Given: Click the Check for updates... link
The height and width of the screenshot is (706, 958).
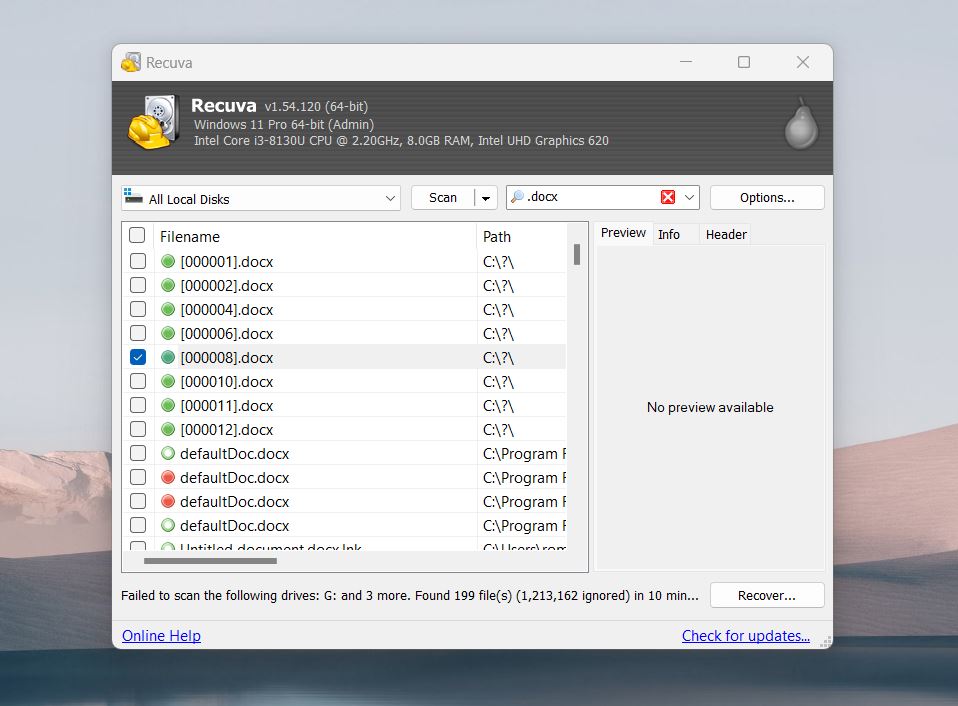Looking at the screenshot, I should point(746,636).
